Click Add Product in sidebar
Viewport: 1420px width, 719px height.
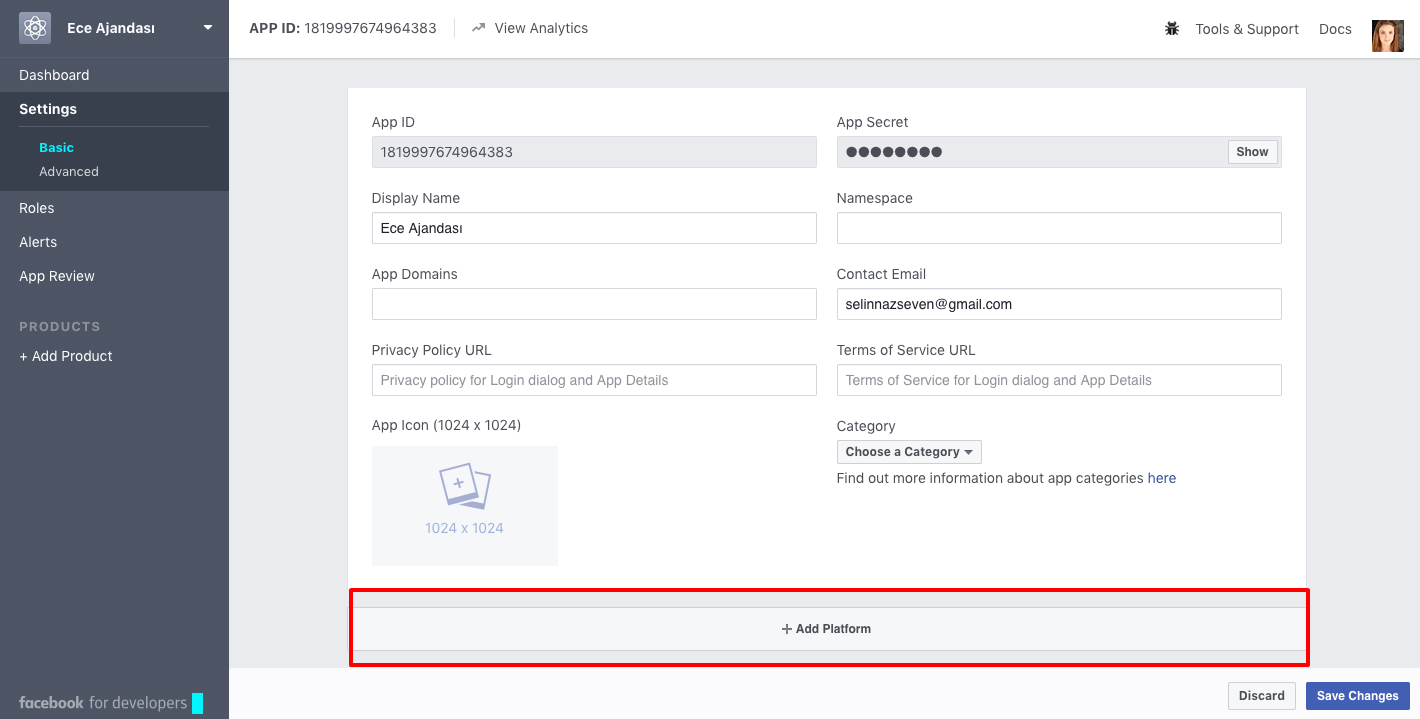pyautogui.click(x=66, y=356)
